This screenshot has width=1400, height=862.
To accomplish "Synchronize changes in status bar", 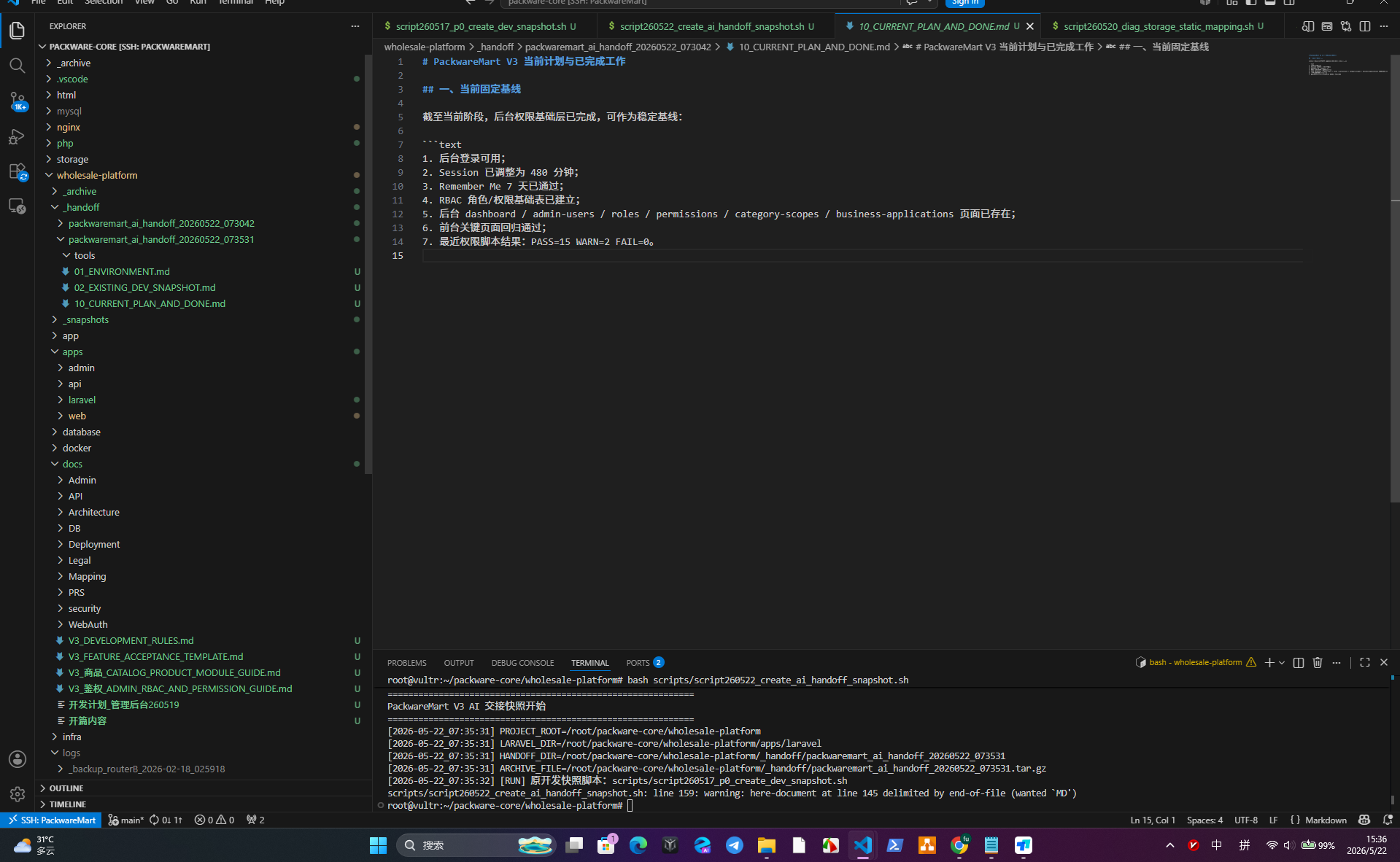I will [x=166, y=820].
